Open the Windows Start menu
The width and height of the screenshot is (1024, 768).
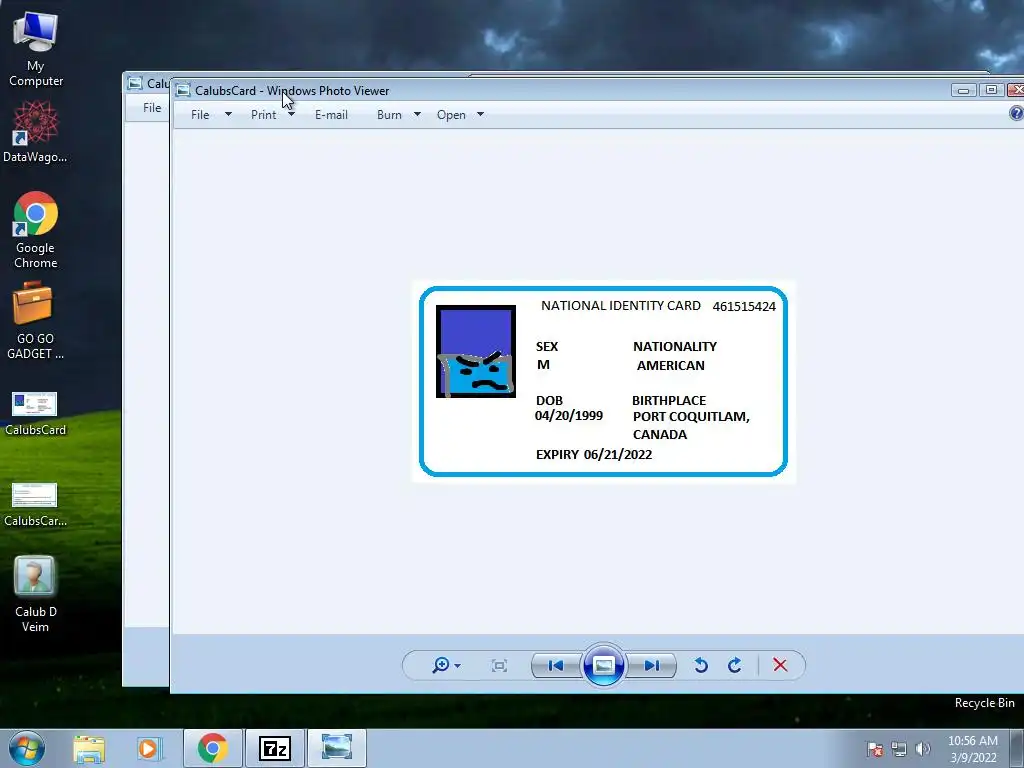[26, 748]
